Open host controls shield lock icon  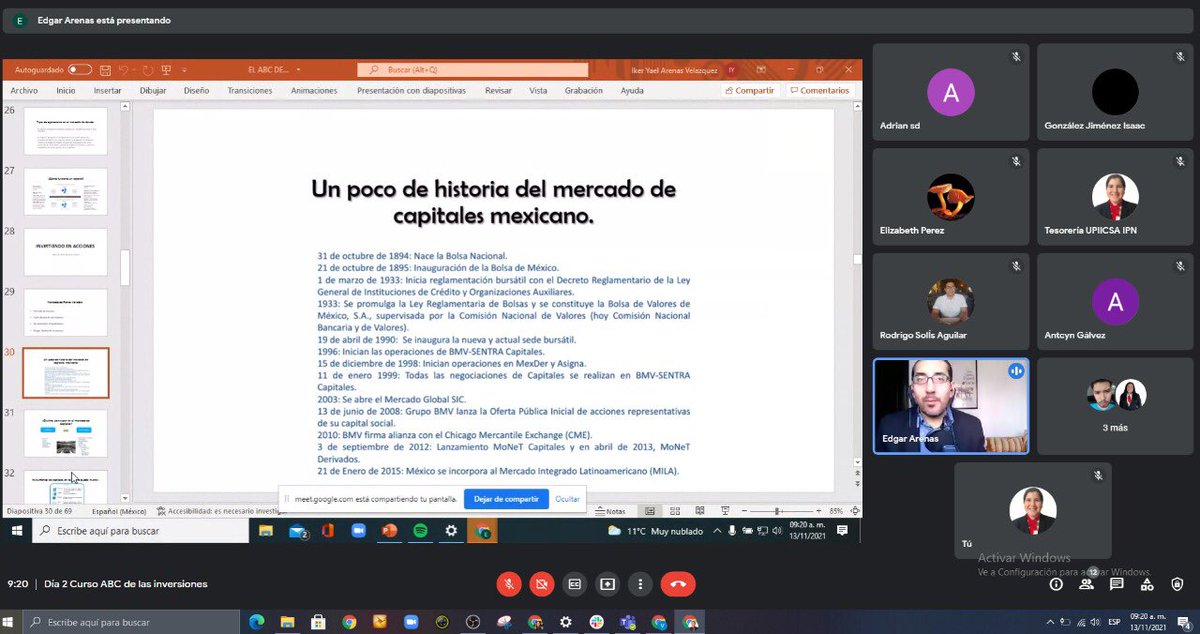1178,584
